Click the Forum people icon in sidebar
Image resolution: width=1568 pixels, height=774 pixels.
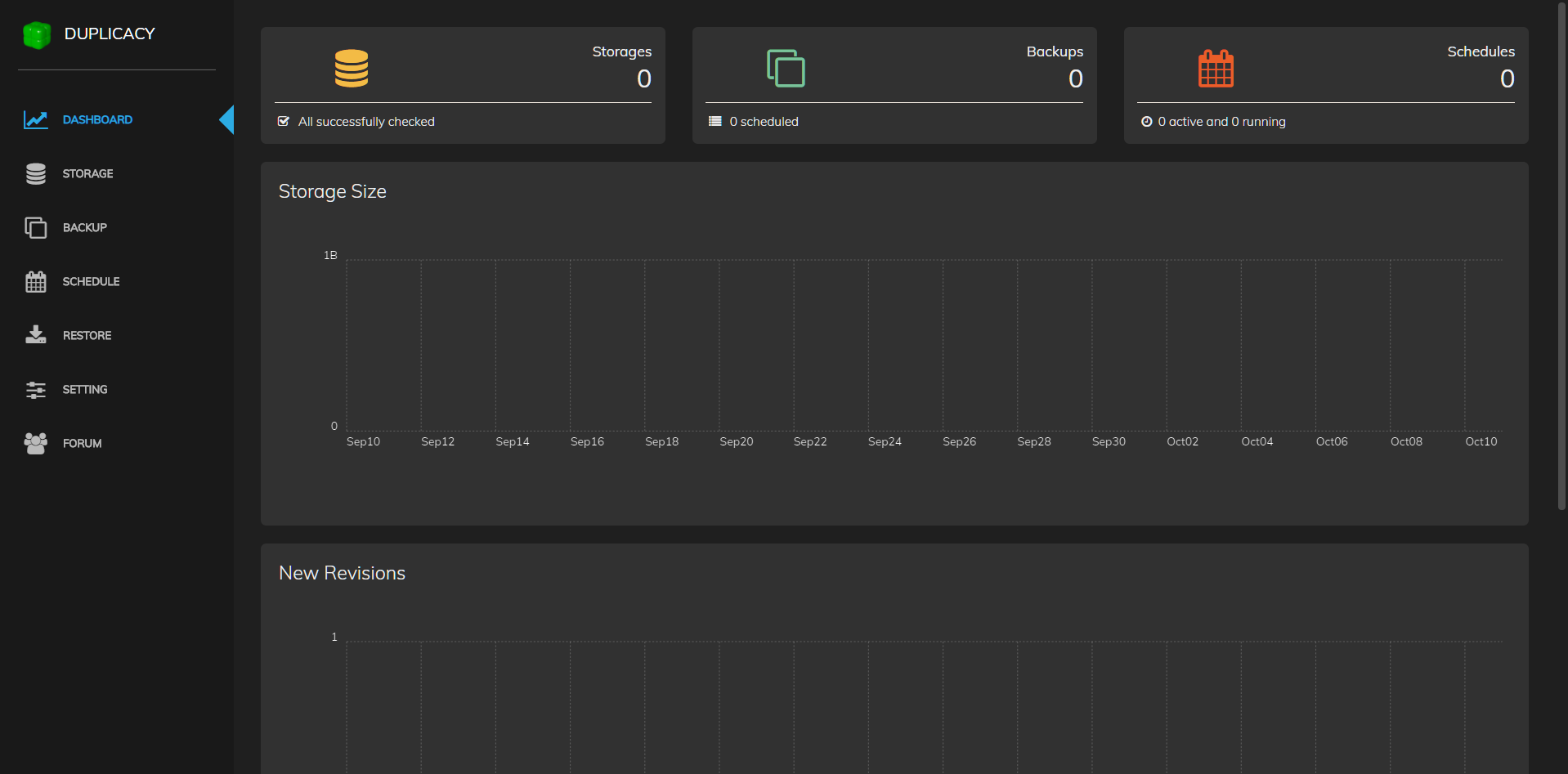coord(36,444)
